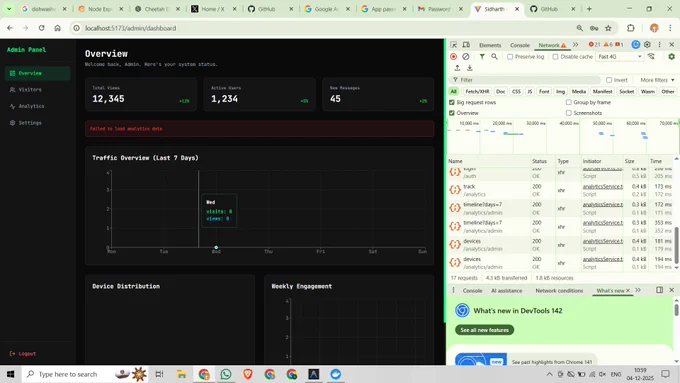Viewport: 680px width, 383px height.
Task: Open analyticsService initiator link for track request
Action: tap(603, 187)
